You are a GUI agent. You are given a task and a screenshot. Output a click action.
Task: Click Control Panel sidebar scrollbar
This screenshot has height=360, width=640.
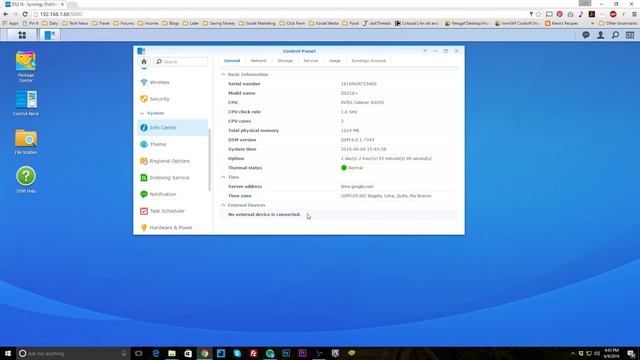210,159
